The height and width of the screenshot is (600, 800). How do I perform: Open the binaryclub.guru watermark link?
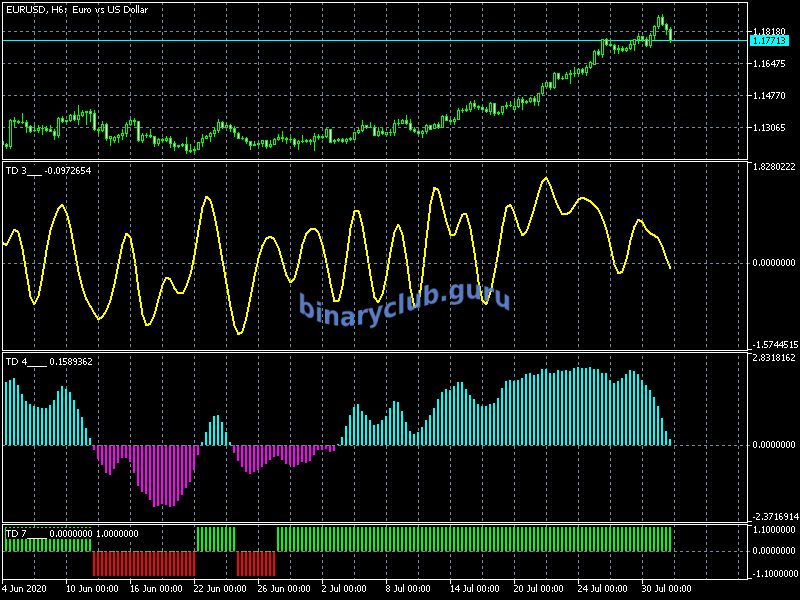tap(404, 300)
